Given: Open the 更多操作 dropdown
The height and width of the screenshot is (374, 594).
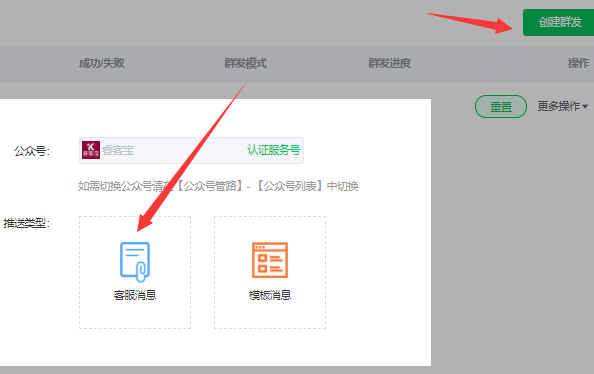Looking at the screenshot, I should (563, 106).
